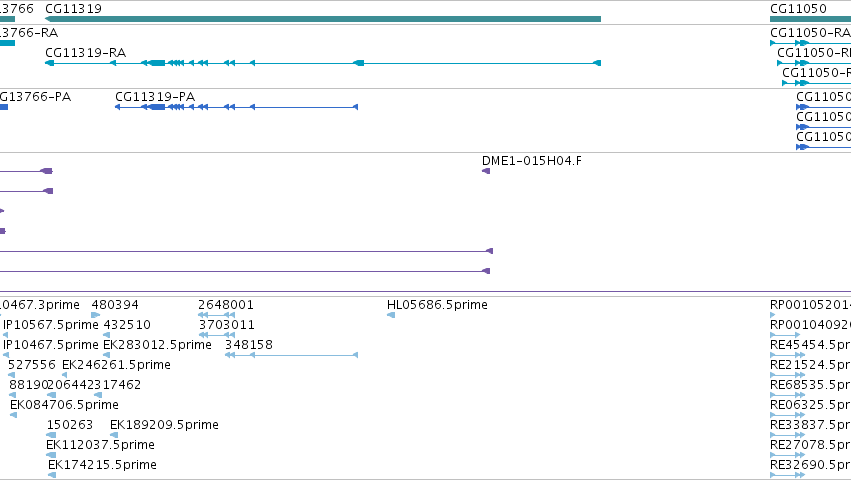Select the 480394 feature label
851x480 pixels.
pos(115,305)
